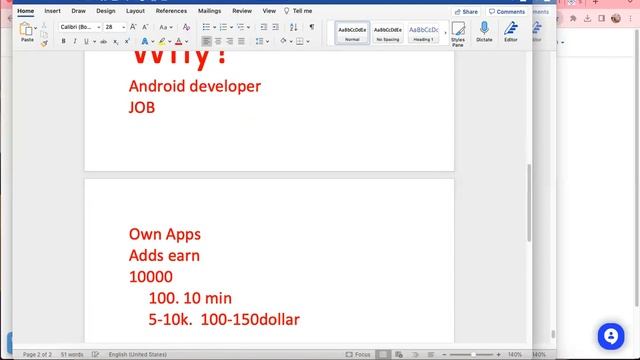Justify the paragraph text

242,41
